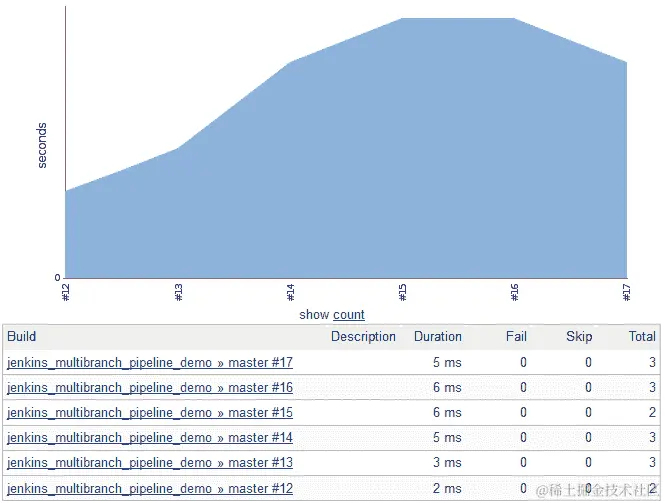Click the #15 label on chart axis
This screenshot has width=665, height=503.
coord(403,292)
